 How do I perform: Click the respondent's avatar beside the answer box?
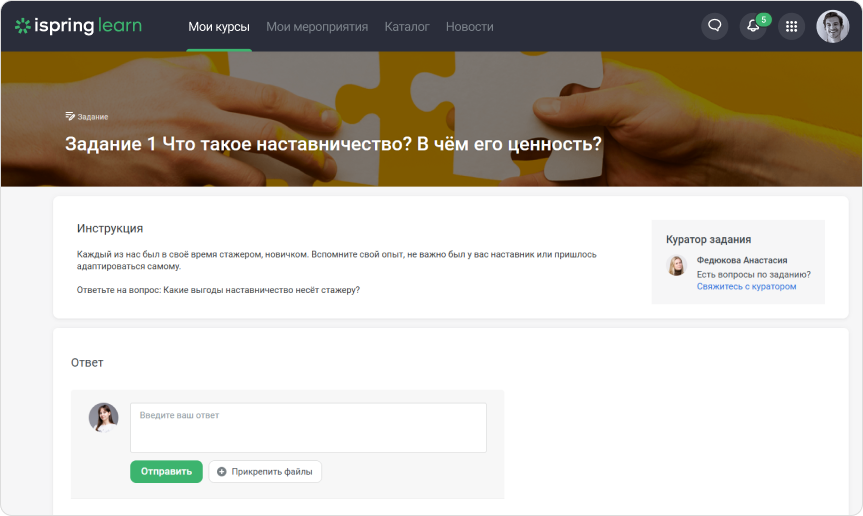pyautogui.click(x=103, y=418)
